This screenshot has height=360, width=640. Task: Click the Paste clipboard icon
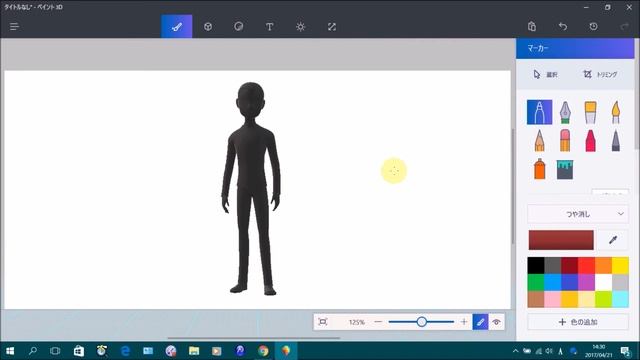point(532,27)
